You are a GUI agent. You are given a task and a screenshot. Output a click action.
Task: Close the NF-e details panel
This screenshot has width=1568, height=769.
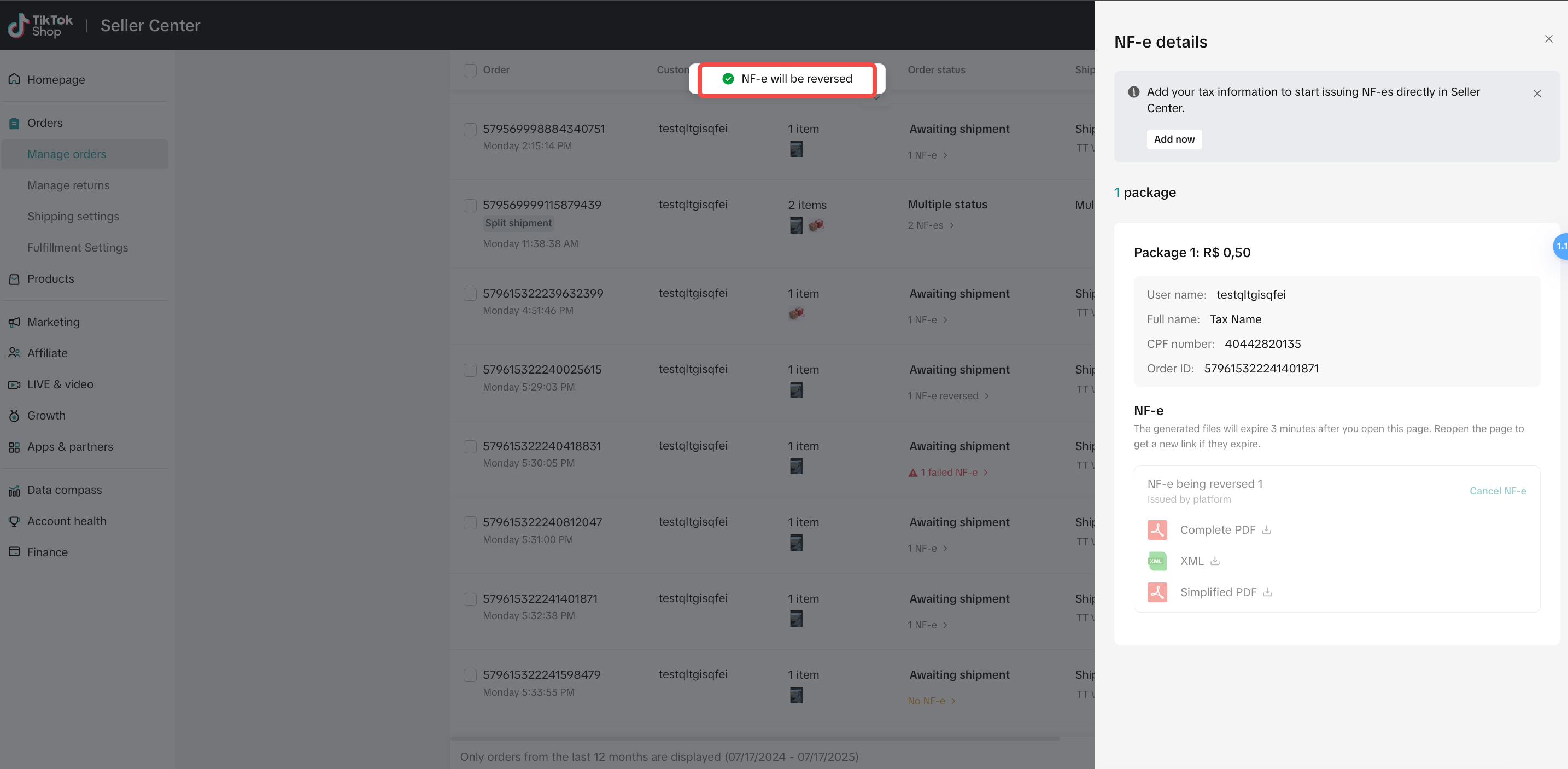[x=1548, y=39]
